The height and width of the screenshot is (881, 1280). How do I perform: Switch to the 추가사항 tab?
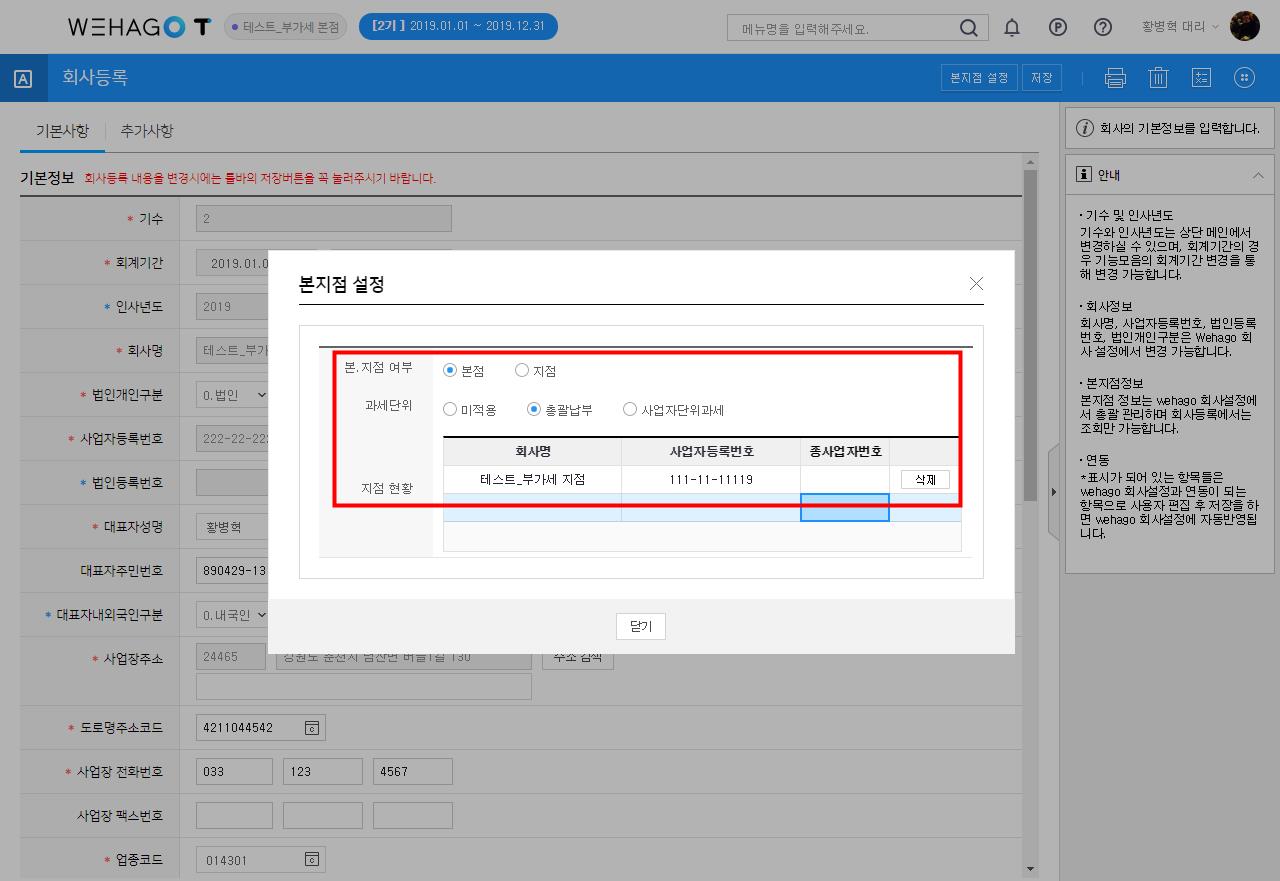[x=147, y=131]
